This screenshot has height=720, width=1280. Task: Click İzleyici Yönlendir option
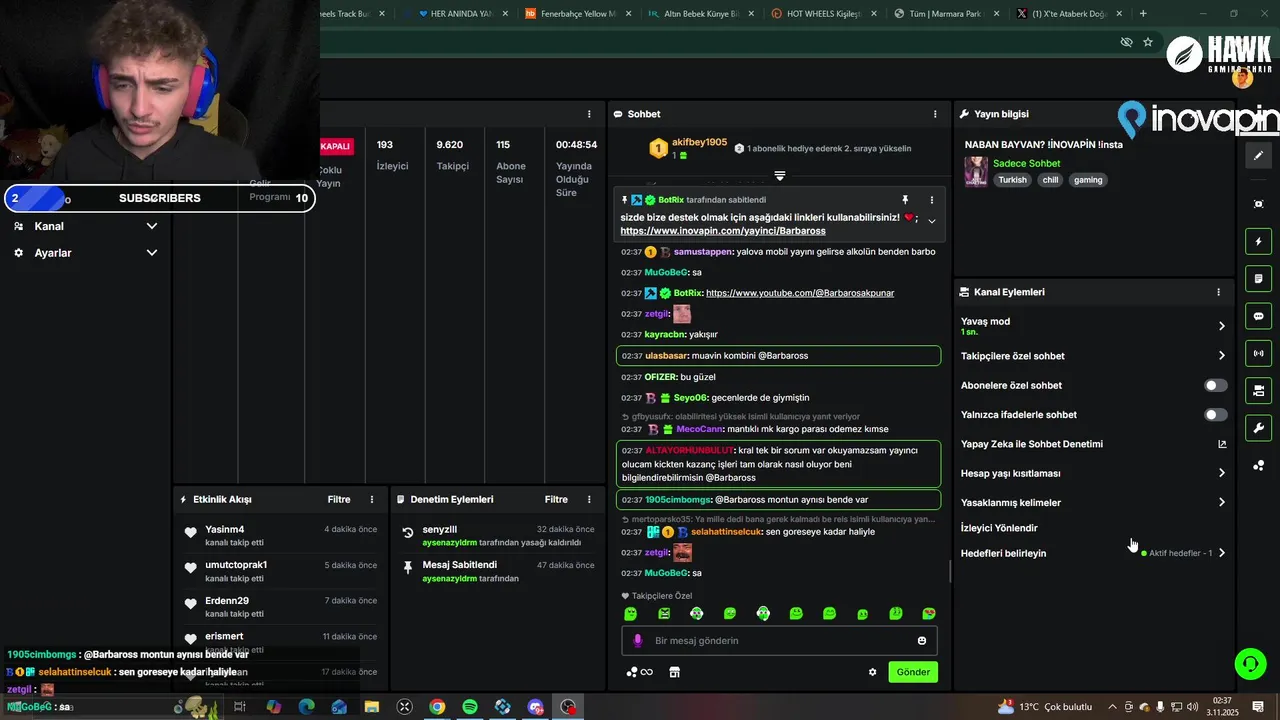[x=999, y=528]
